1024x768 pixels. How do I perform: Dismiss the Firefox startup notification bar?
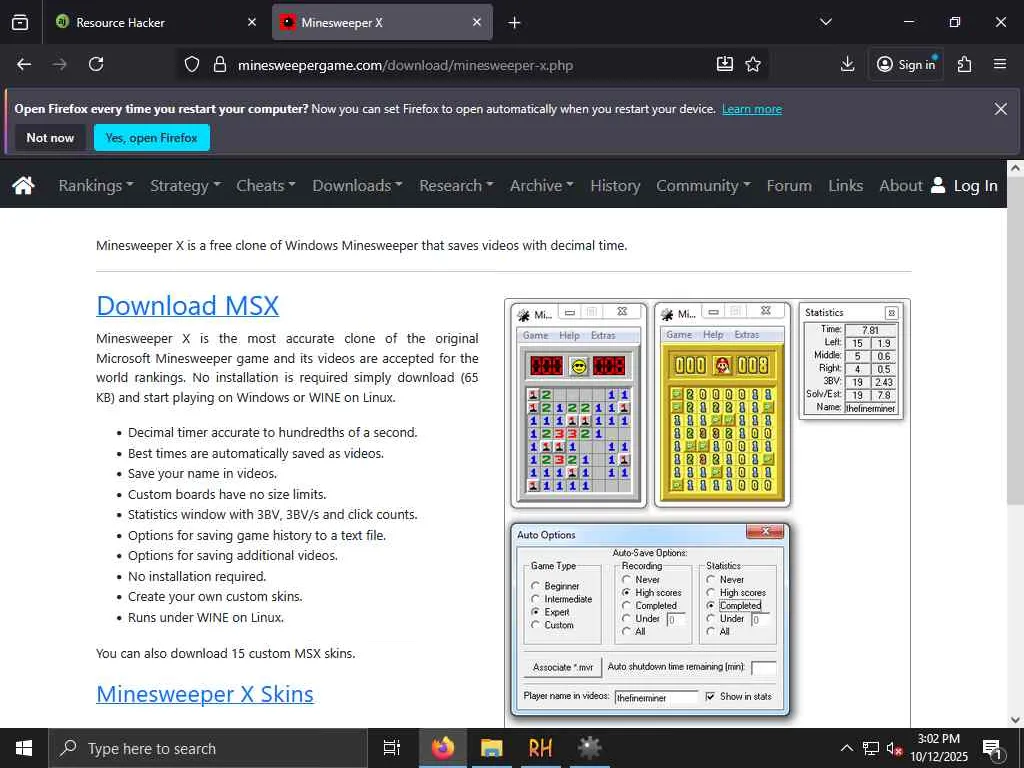[1000, 109]
